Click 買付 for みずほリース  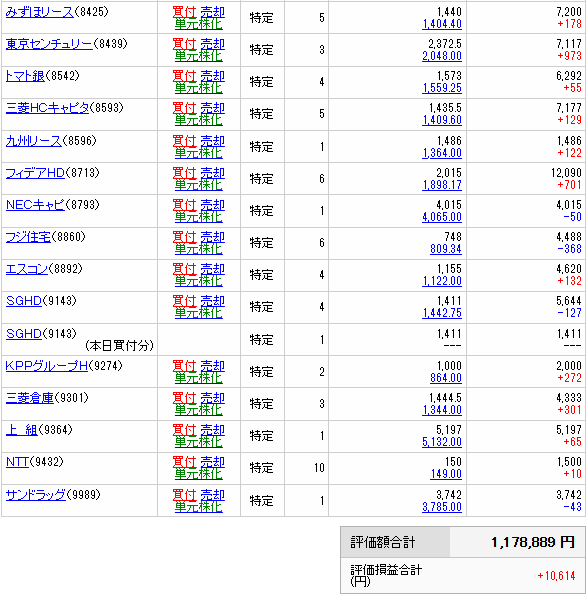pos(184,12)
